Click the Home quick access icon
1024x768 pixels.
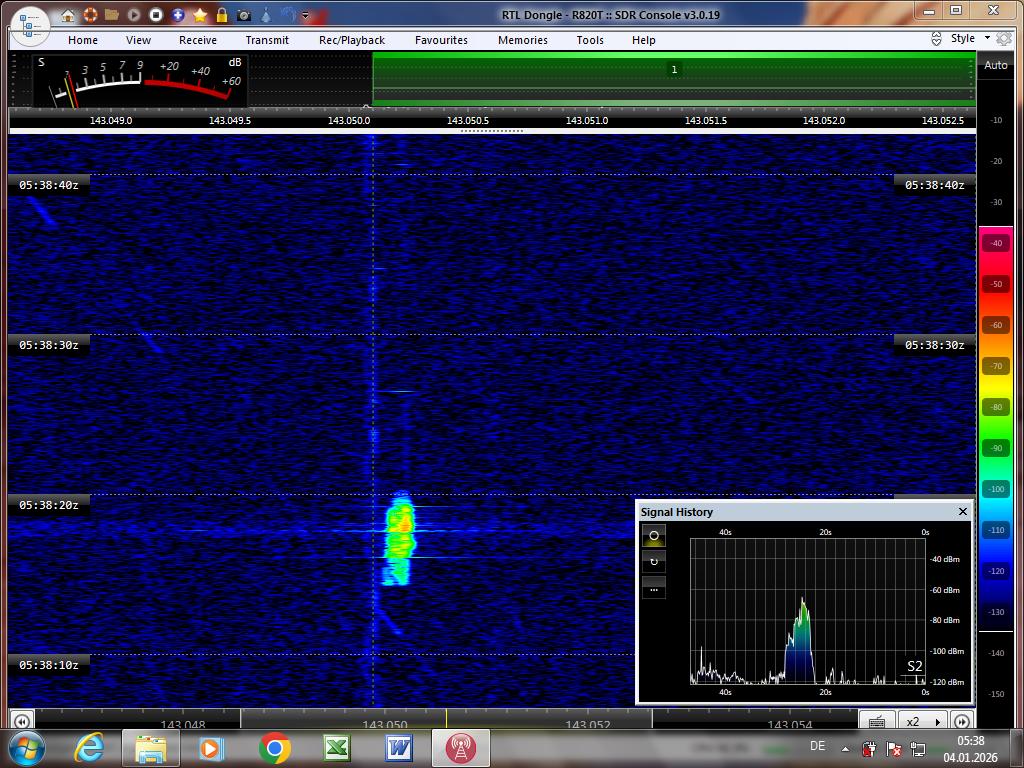pos(68,15)
